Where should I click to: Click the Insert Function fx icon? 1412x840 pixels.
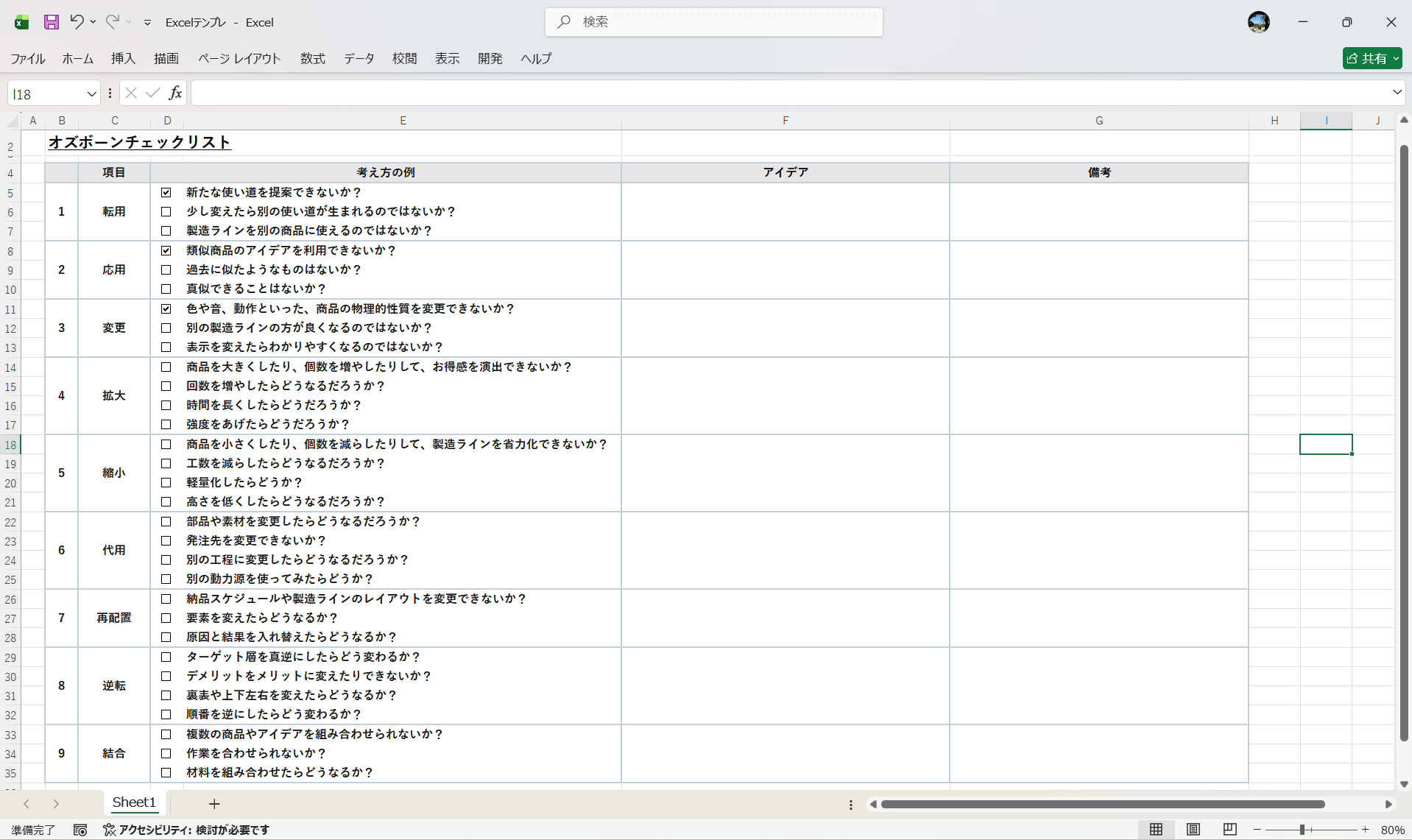coord(175,93)
